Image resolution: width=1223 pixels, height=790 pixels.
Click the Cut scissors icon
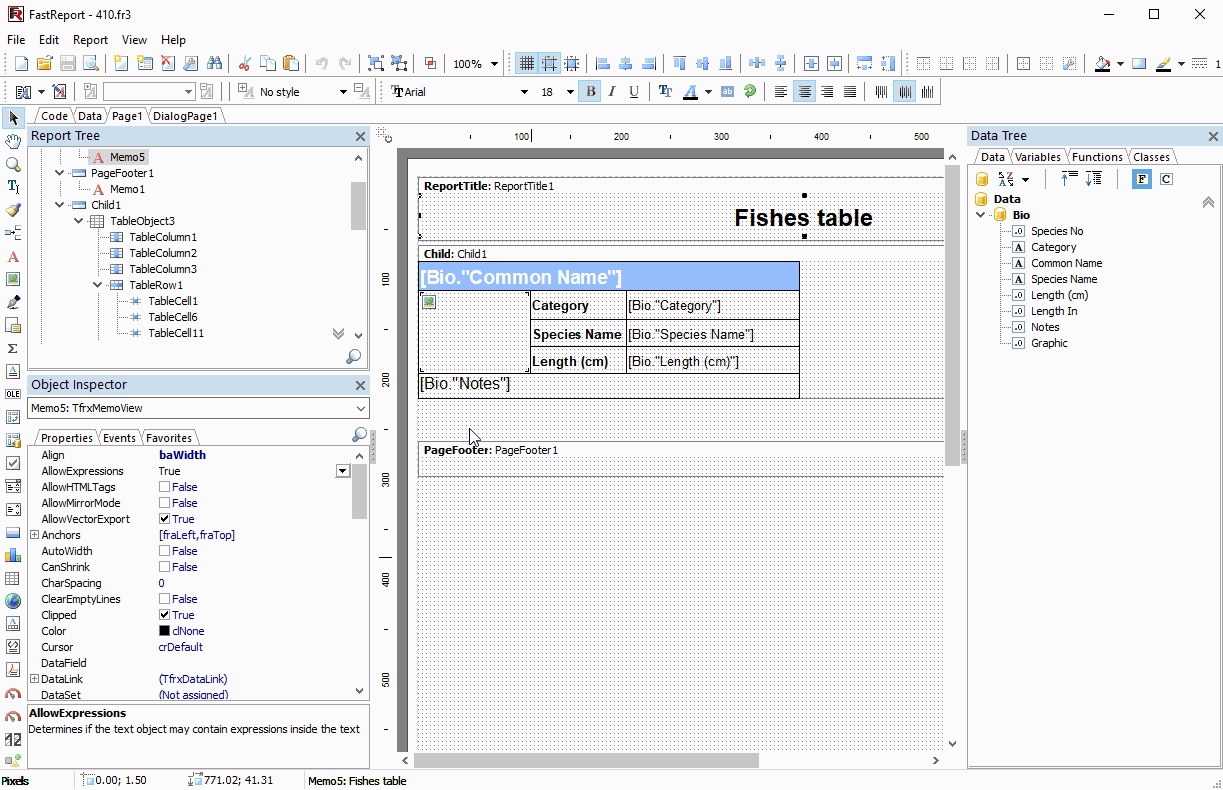pyautogui.click(x=244, y=64)
